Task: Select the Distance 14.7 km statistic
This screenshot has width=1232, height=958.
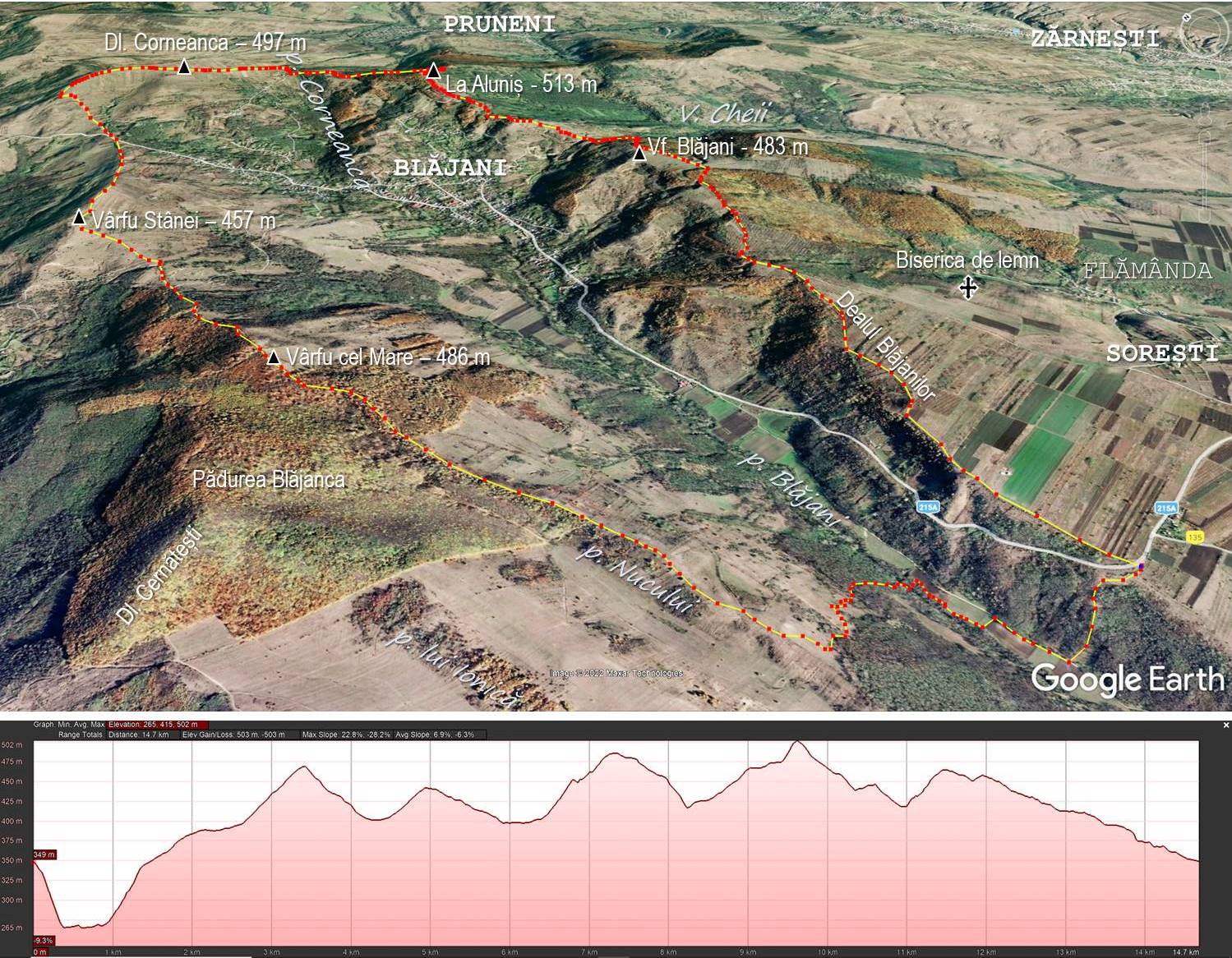Action: tap(138, 735)
